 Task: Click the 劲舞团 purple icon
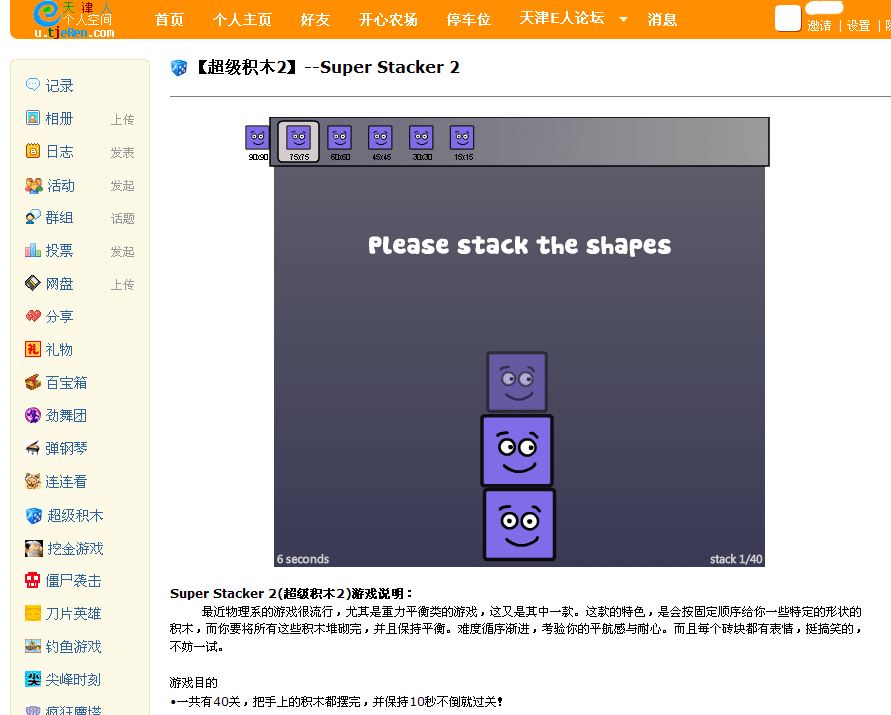(x=33, y=415)
